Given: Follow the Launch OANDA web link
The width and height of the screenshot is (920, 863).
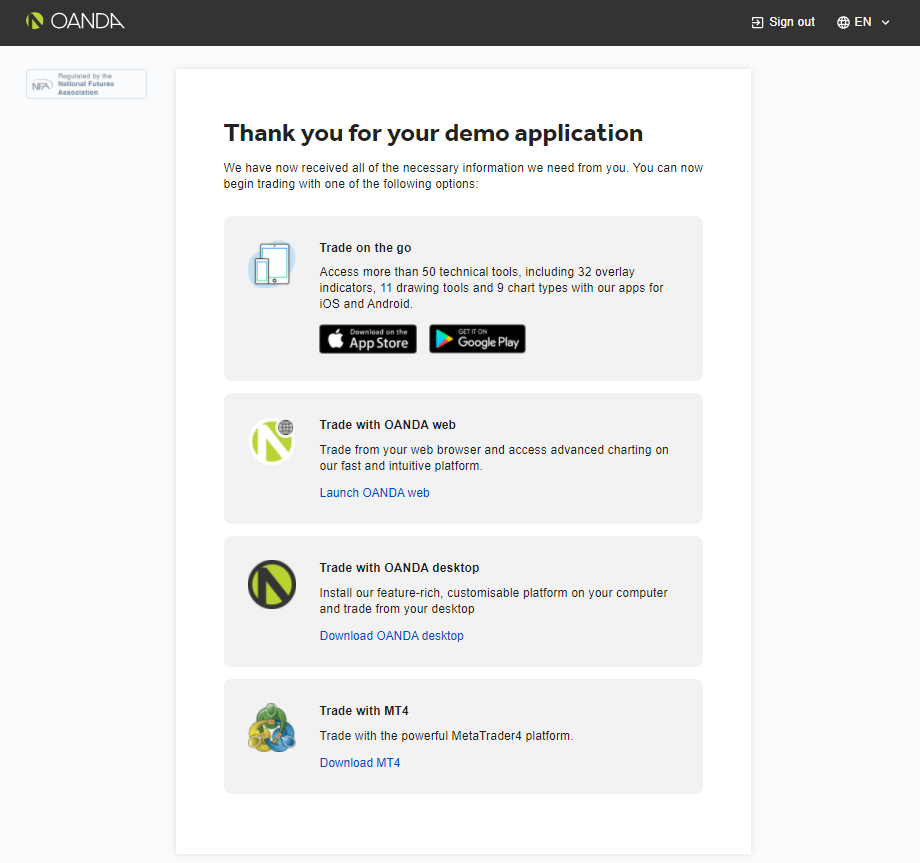Looking at the screenshot, I should (374, 493).
